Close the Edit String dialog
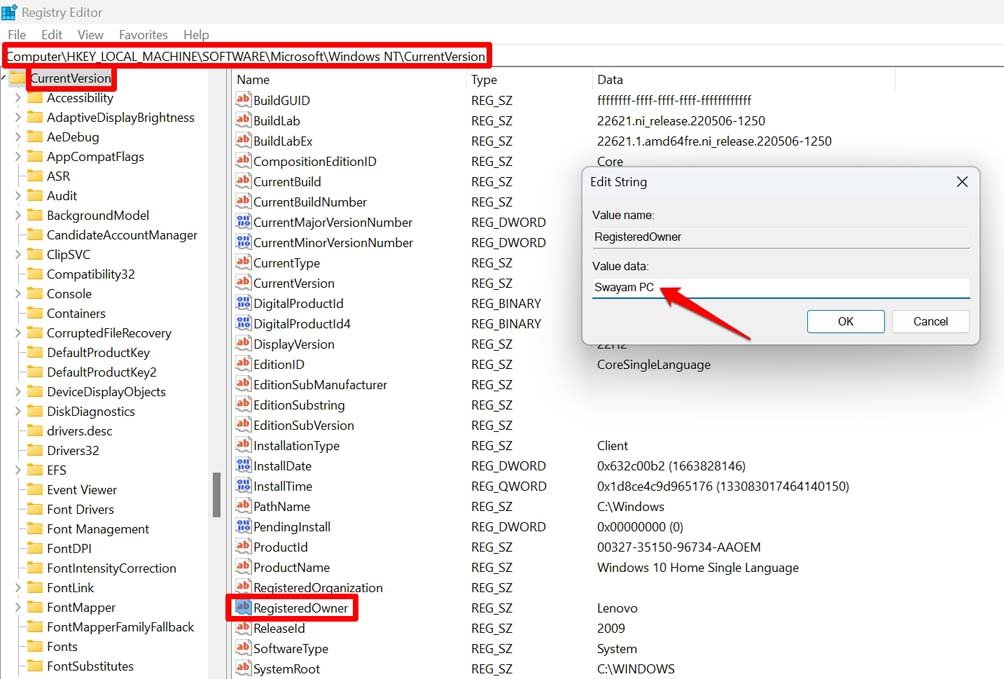The height and width of the screenshot is (679, 1004). pyautogui.click(x=961, y=182)
